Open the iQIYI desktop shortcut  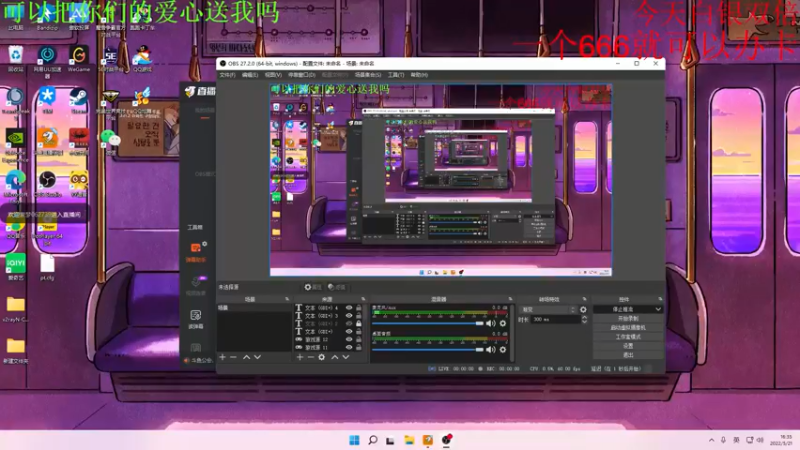point(16,267)
